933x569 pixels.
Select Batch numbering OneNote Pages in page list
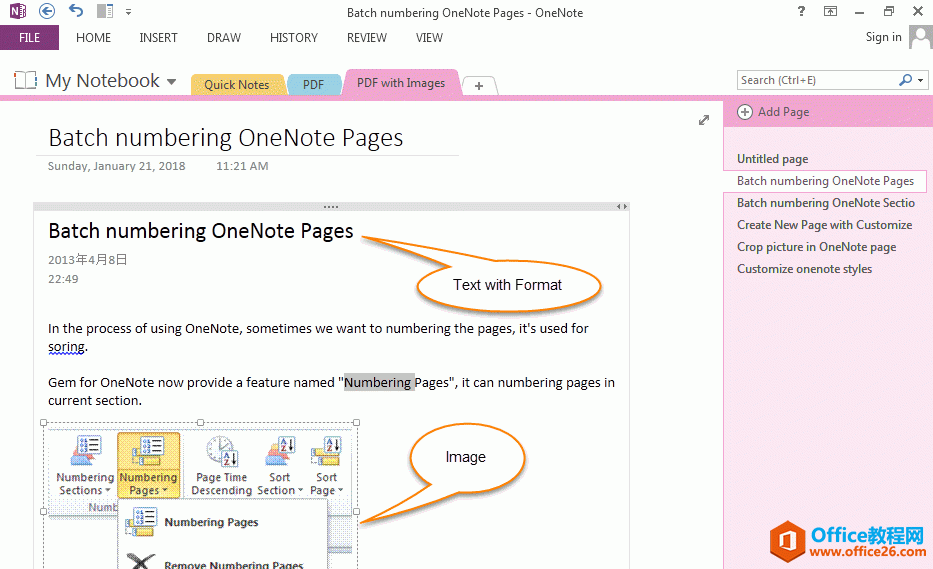(825, 181)
